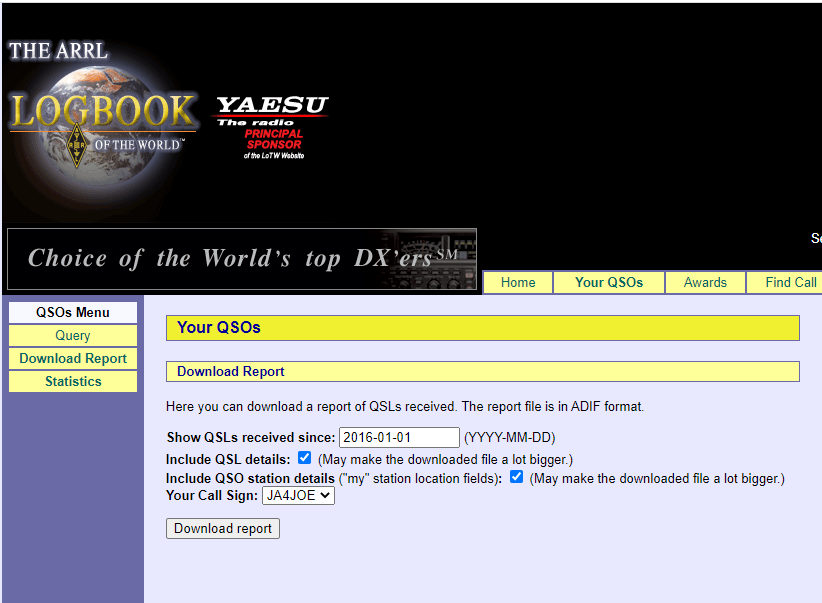Click the Download Report section heading
822x603 pixels.
[x=231, y=371]
